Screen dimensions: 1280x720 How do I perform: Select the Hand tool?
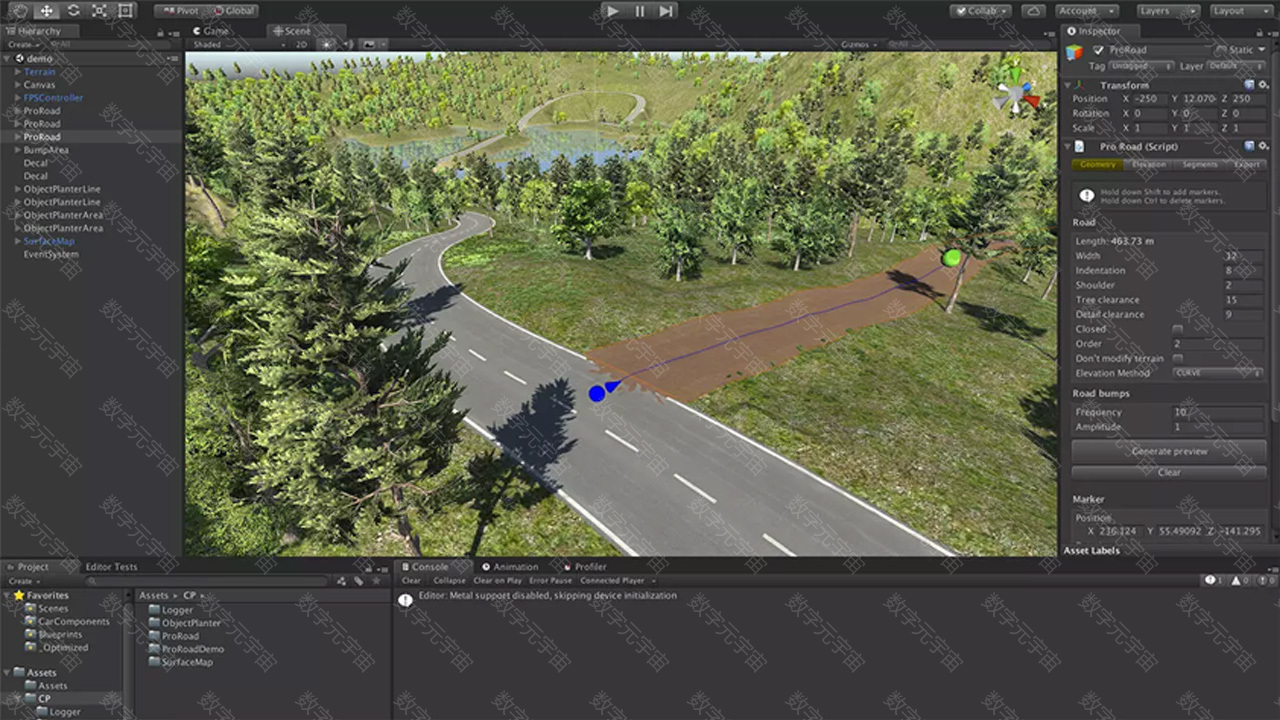[19, 11]
